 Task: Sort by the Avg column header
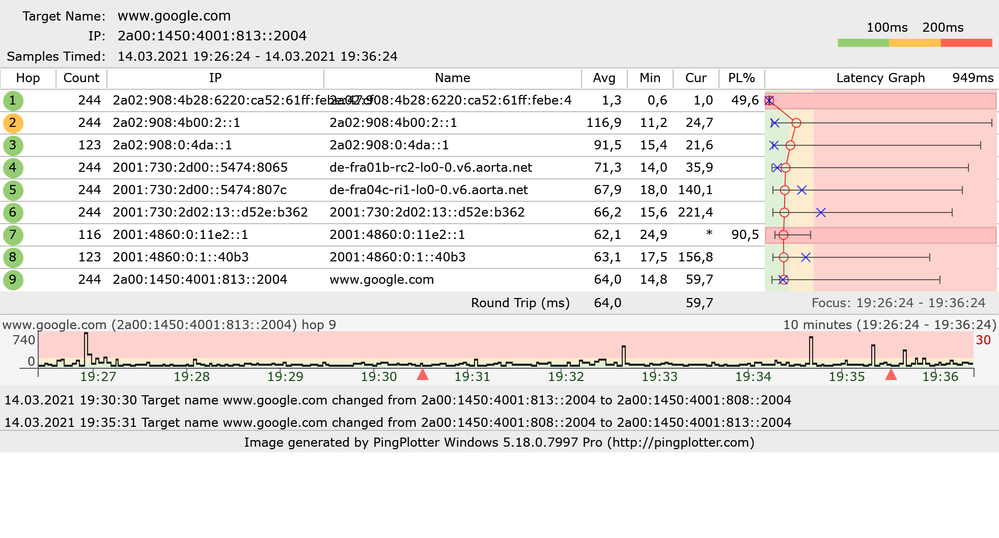[x=604, y=78]
